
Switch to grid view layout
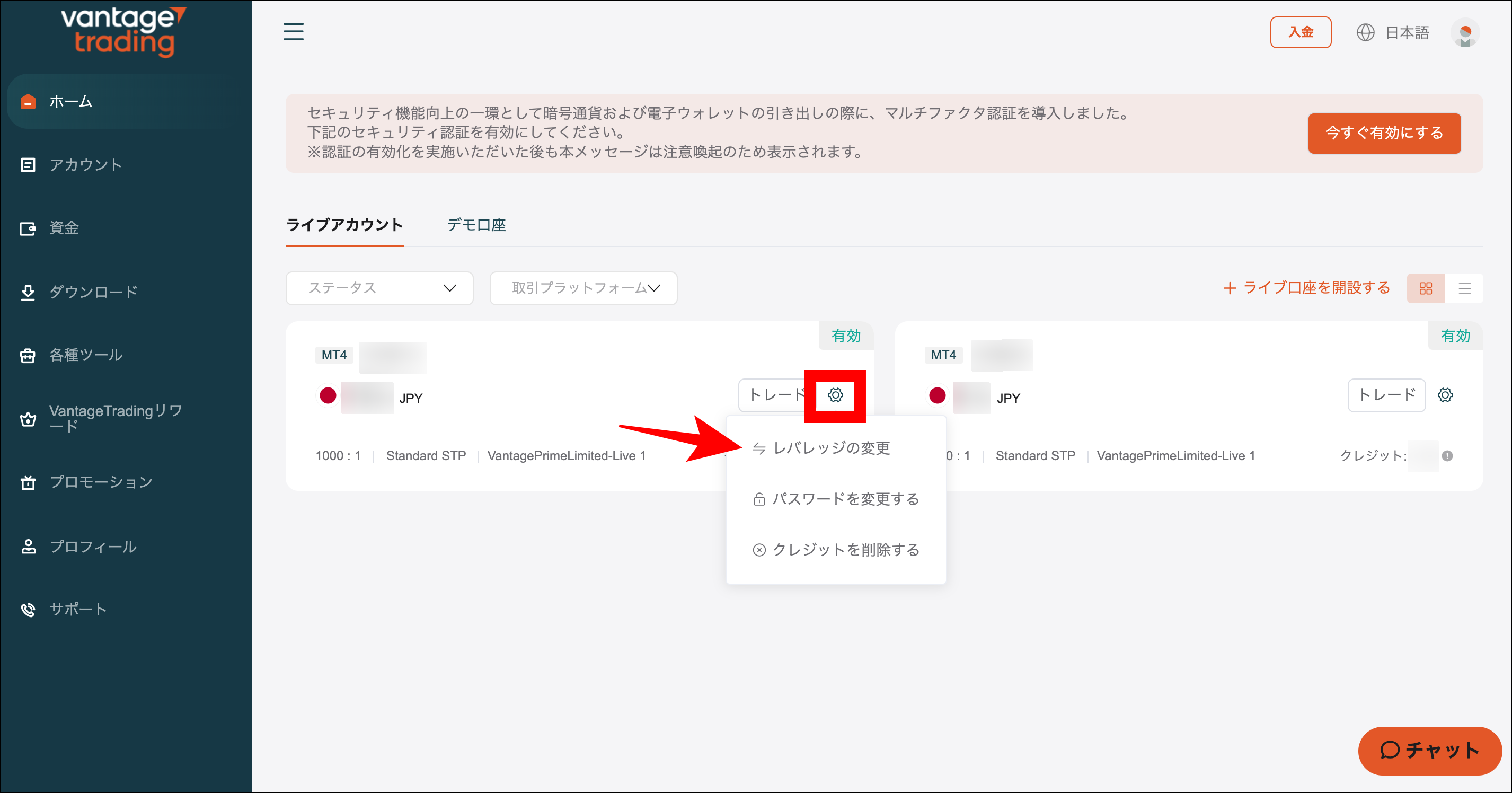point(1425,288)
